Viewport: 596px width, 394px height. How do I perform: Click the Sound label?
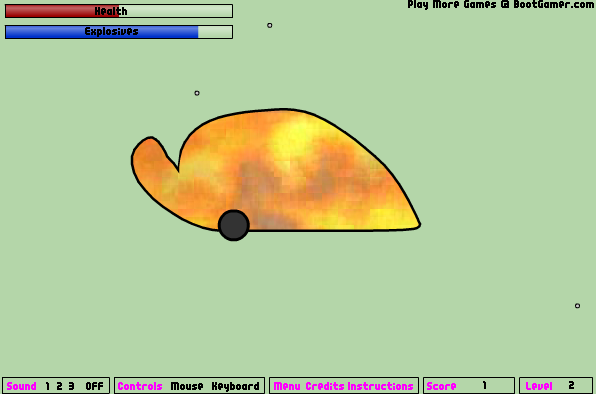[22, 386]
